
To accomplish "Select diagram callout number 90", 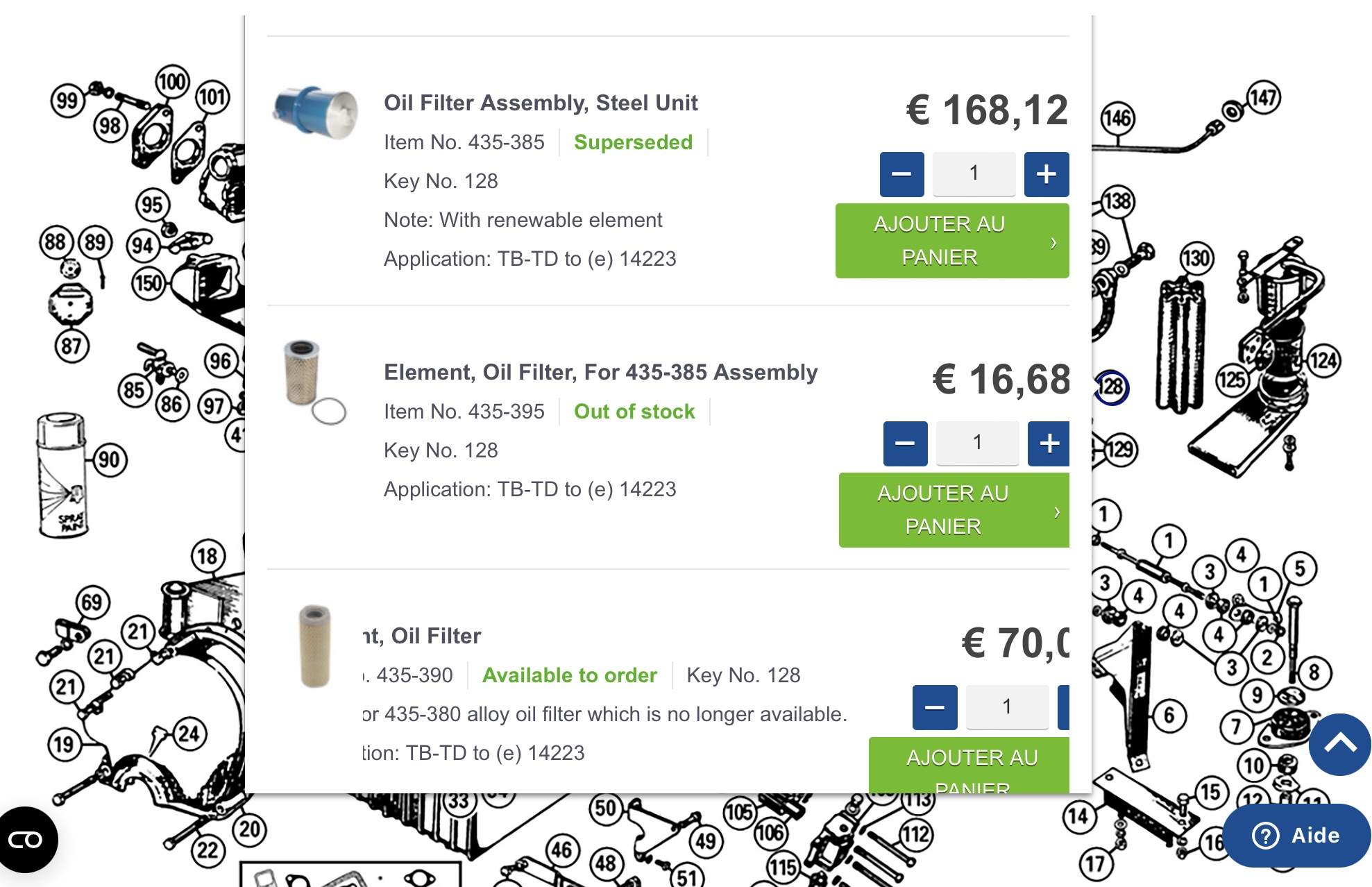I will click(x=109, y=459).
